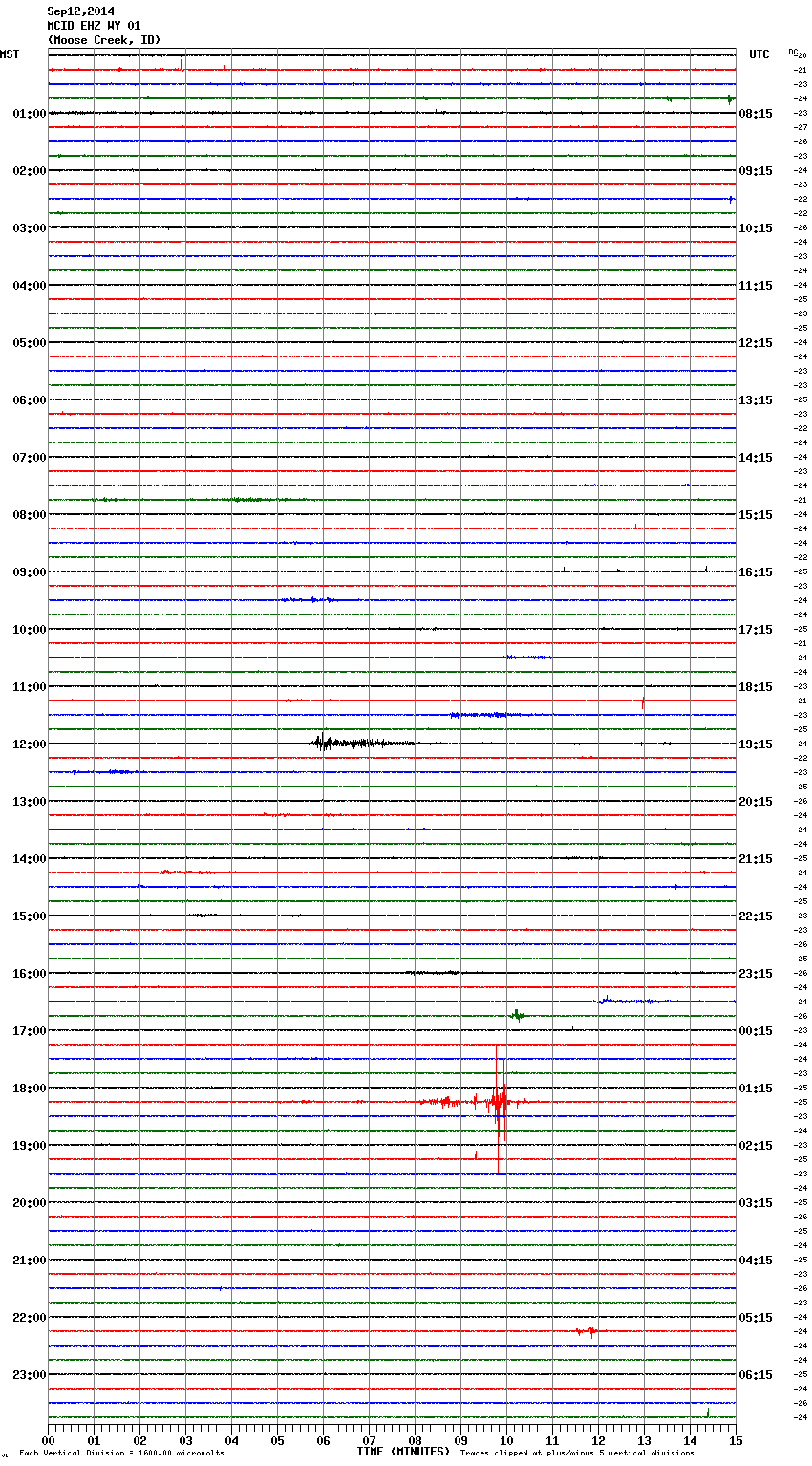Click the 04:00 MST time label
Viewport: 812px width, 1466px height.
30,286
